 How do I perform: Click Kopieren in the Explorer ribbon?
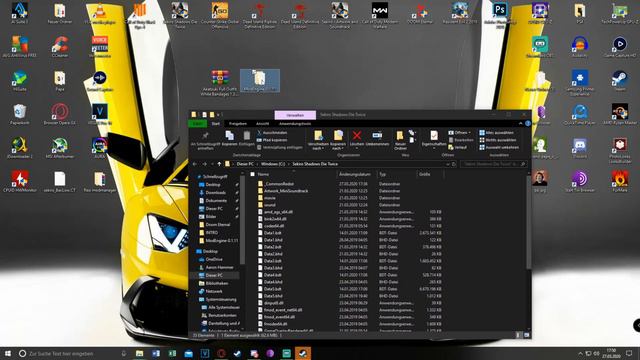tap(229, 138)
